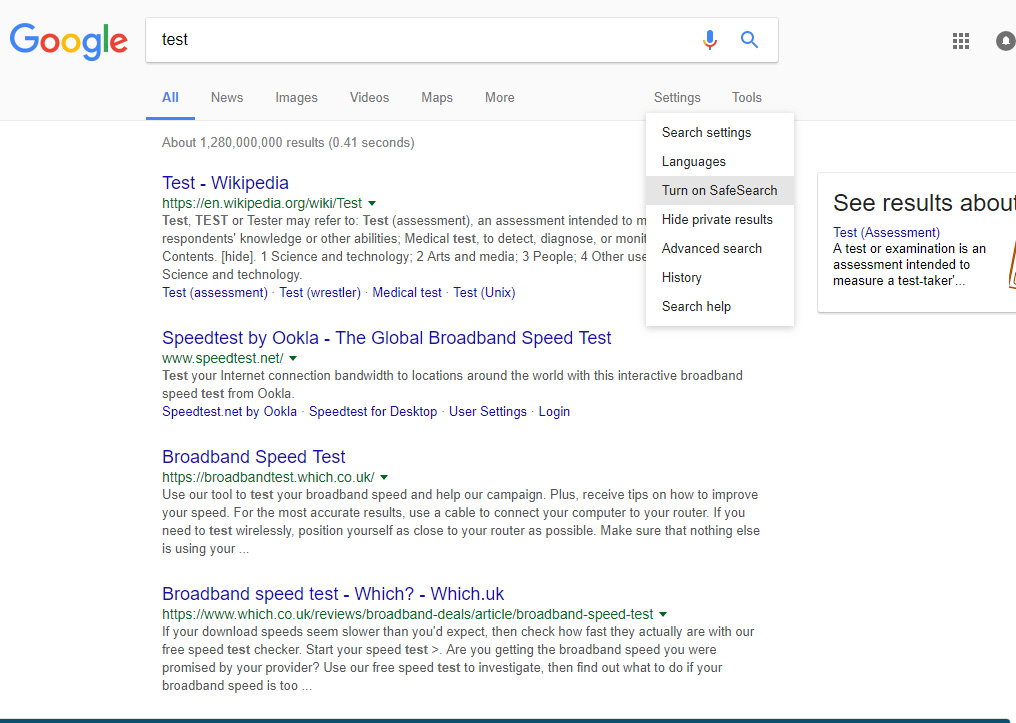The width and height of the screenshot is (1016, 723).
Task: Open the notifications bell
Action: click(1006, 41)
